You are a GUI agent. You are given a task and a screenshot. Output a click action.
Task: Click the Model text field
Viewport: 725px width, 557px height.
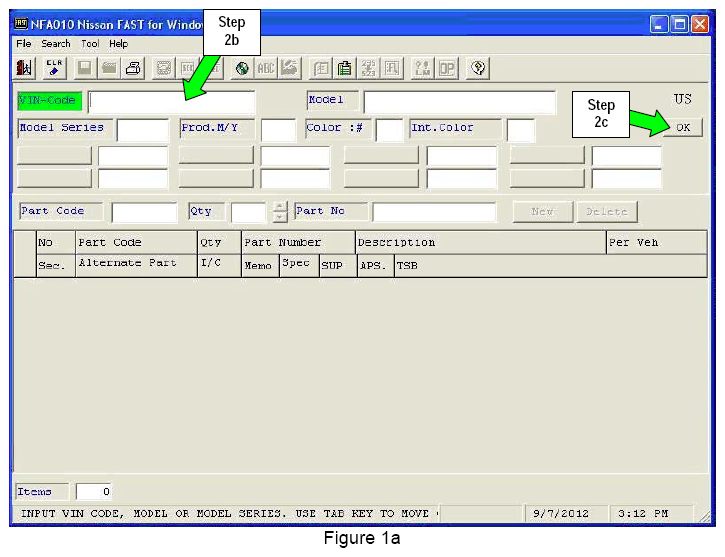tap(459, 101)
